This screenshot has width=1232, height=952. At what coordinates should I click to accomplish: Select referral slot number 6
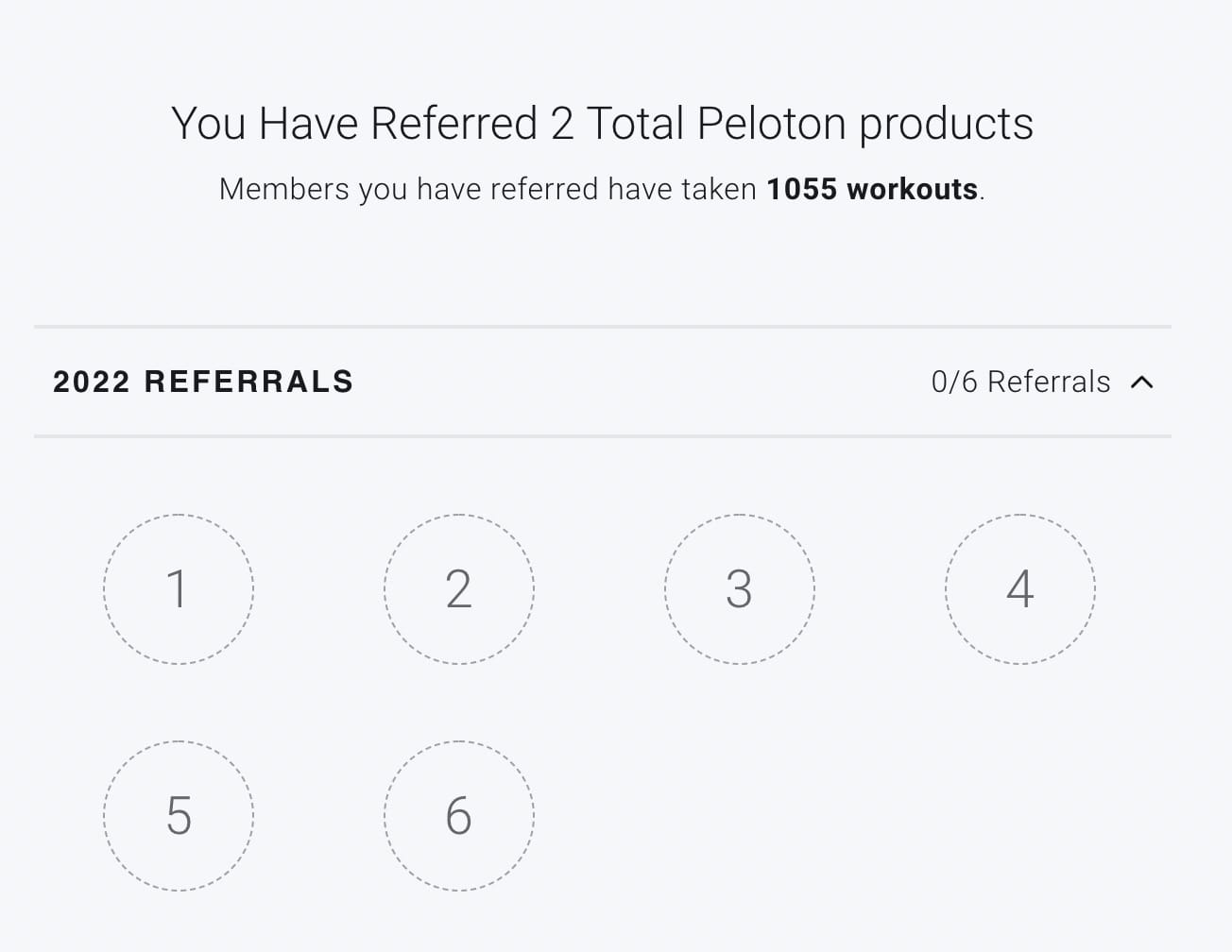click(x=459, y=816)
